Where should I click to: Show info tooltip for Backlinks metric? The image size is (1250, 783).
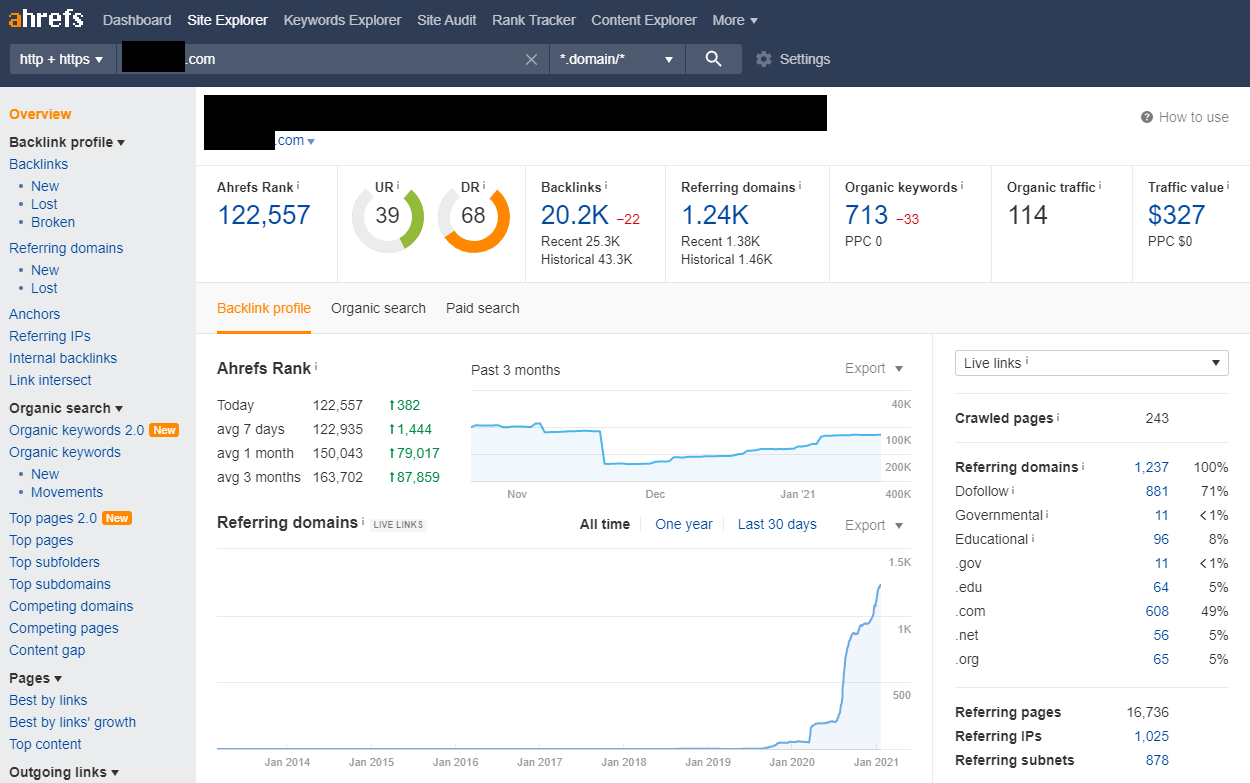tap(606, 186)
